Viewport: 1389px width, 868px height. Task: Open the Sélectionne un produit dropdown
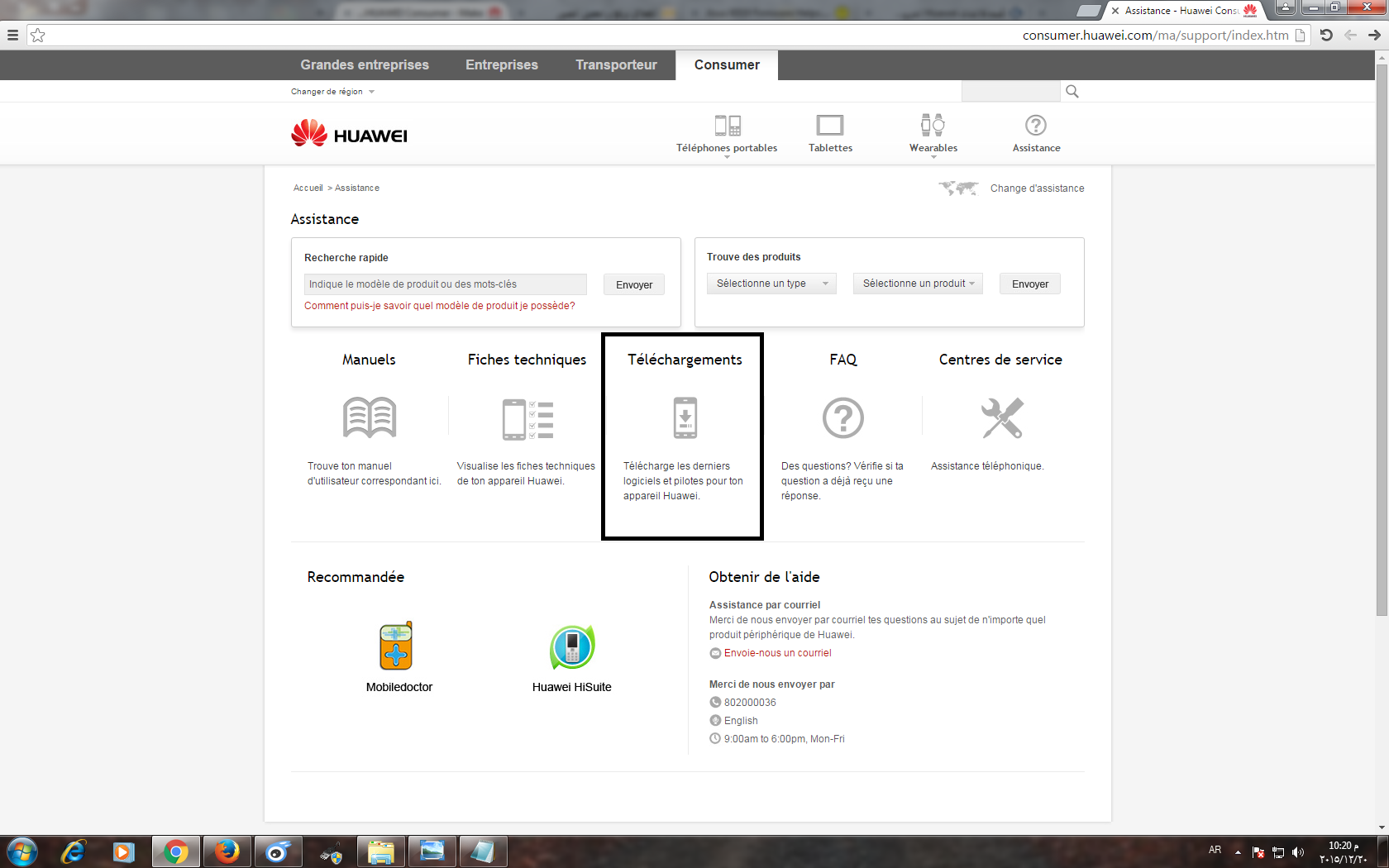click(918, 284)
